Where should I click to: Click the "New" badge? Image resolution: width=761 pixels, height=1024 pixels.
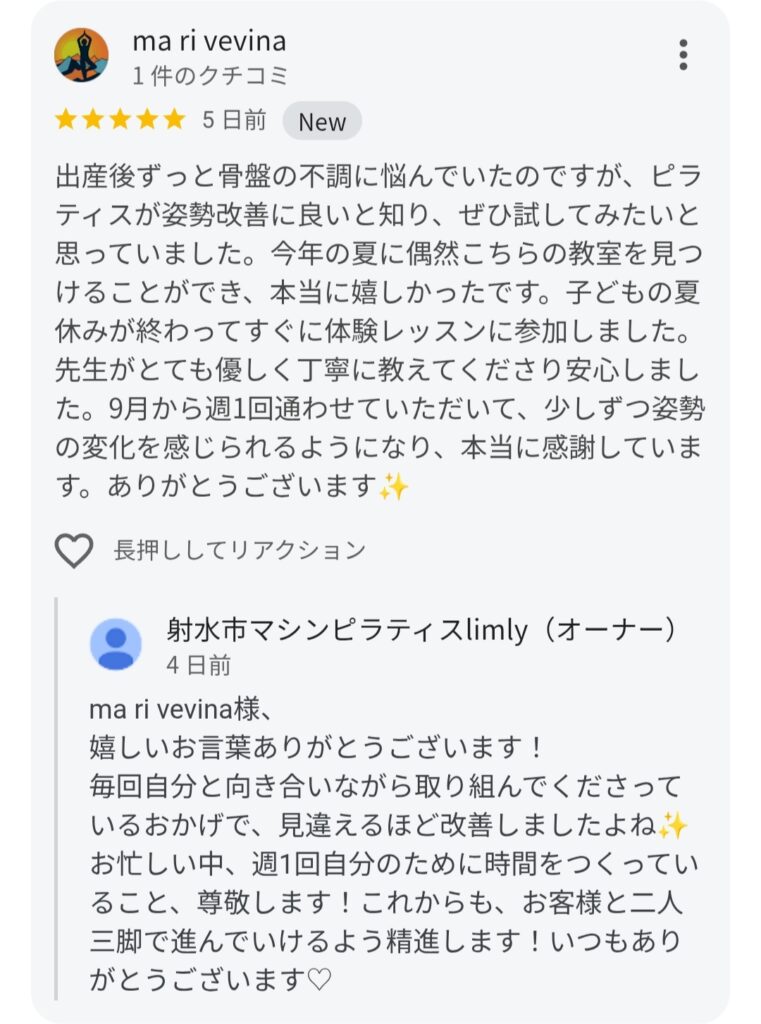pyautogui.click(x=322, y=122)
